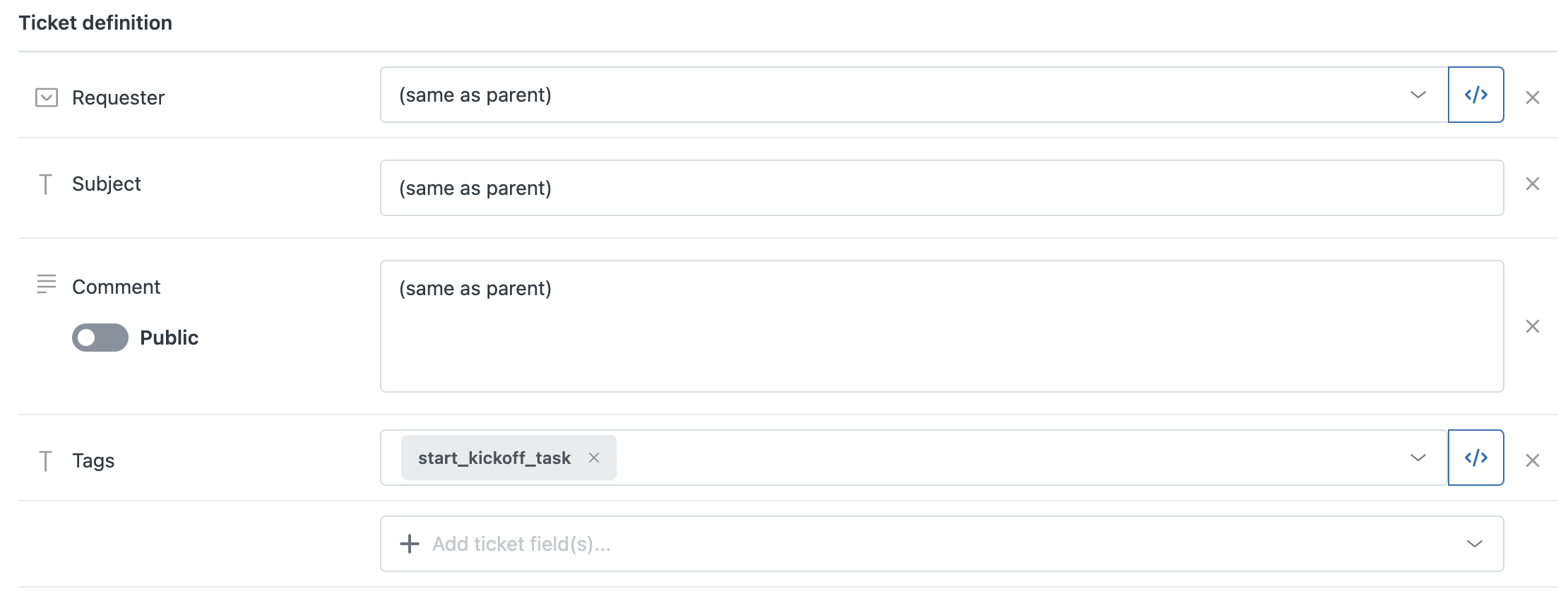Click the Comment paragraph icon
The image size is (1568, 596).
click(x=47, y=284)
